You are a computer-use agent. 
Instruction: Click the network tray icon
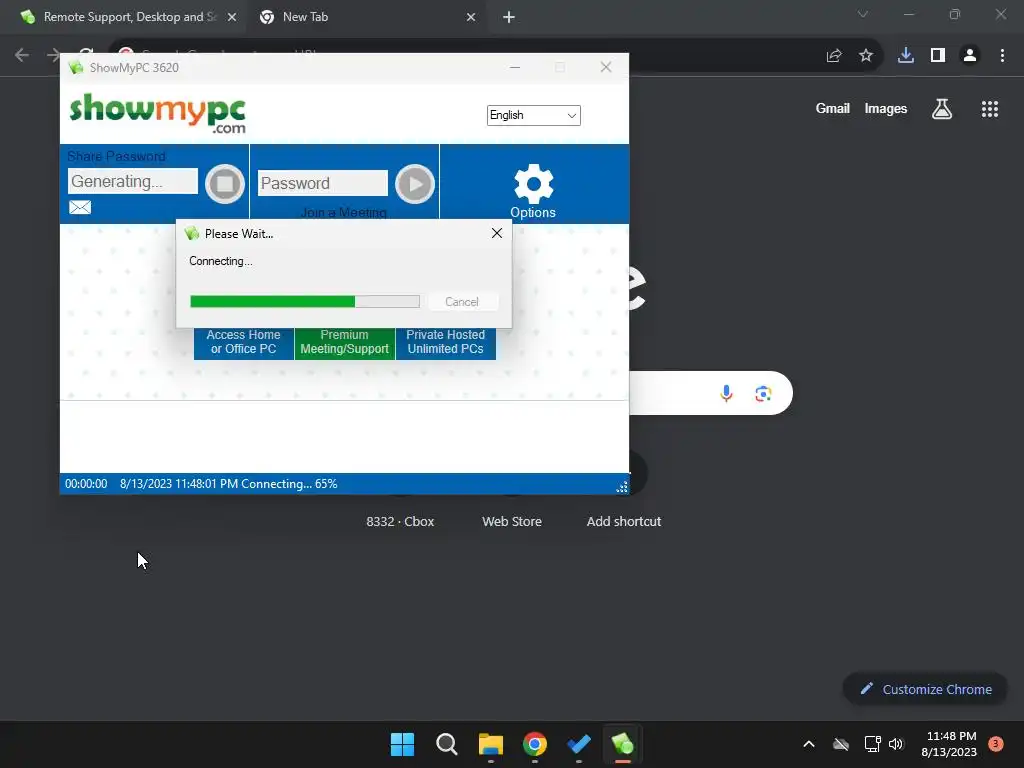click(872, 744)
